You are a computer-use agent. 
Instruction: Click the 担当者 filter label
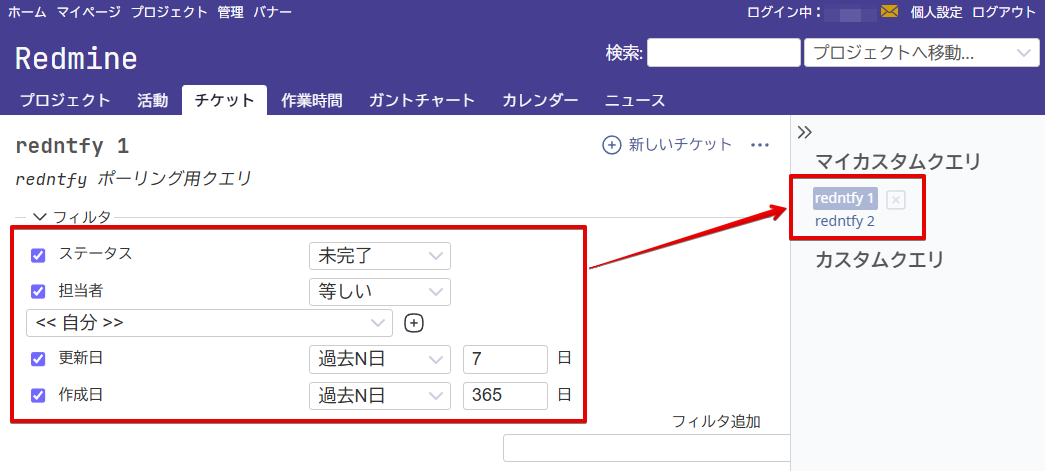click(81, 290)
